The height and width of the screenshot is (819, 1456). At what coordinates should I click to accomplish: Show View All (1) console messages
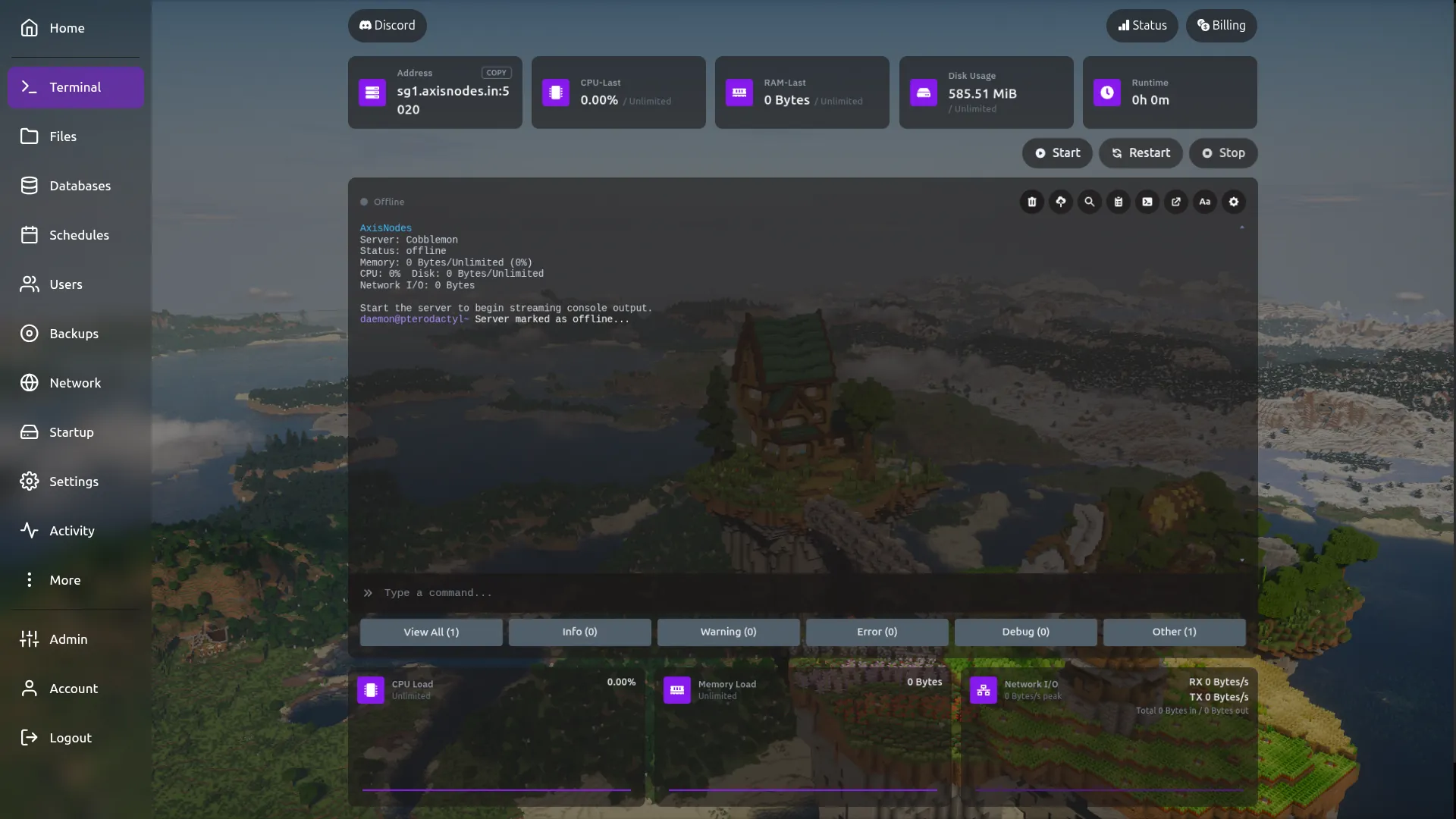[x=431, y=632]
